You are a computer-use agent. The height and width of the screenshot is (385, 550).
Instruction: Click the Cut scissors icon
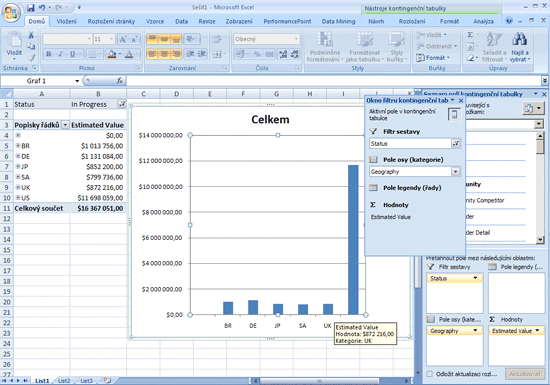click(31, 35)
